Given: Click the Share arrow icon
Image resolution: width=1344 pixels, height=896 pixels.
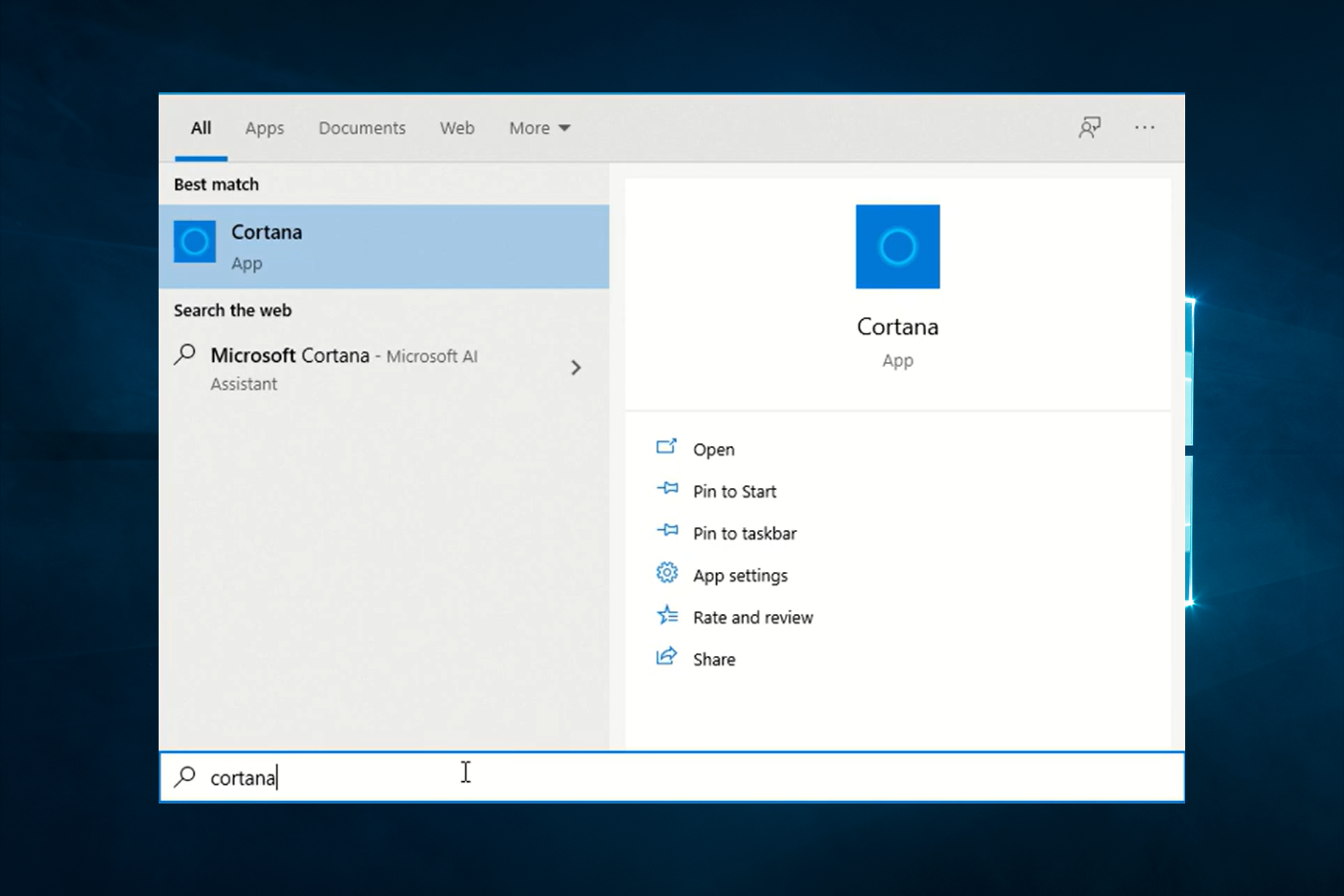Looking at the screenshot, I should [x=666, y=657].
